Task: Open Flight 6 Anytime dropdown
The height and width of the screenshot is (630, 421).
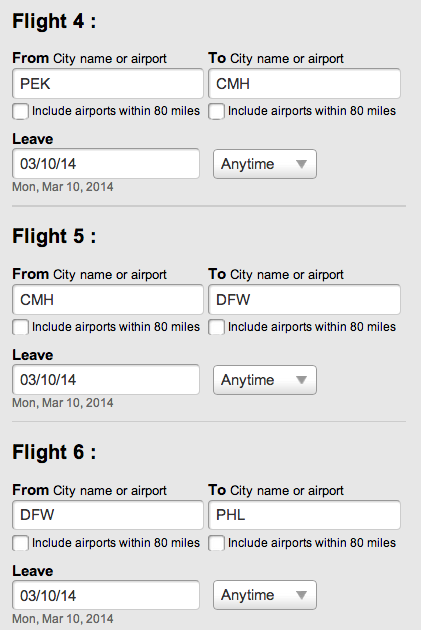Action: [x=265, y=595]
